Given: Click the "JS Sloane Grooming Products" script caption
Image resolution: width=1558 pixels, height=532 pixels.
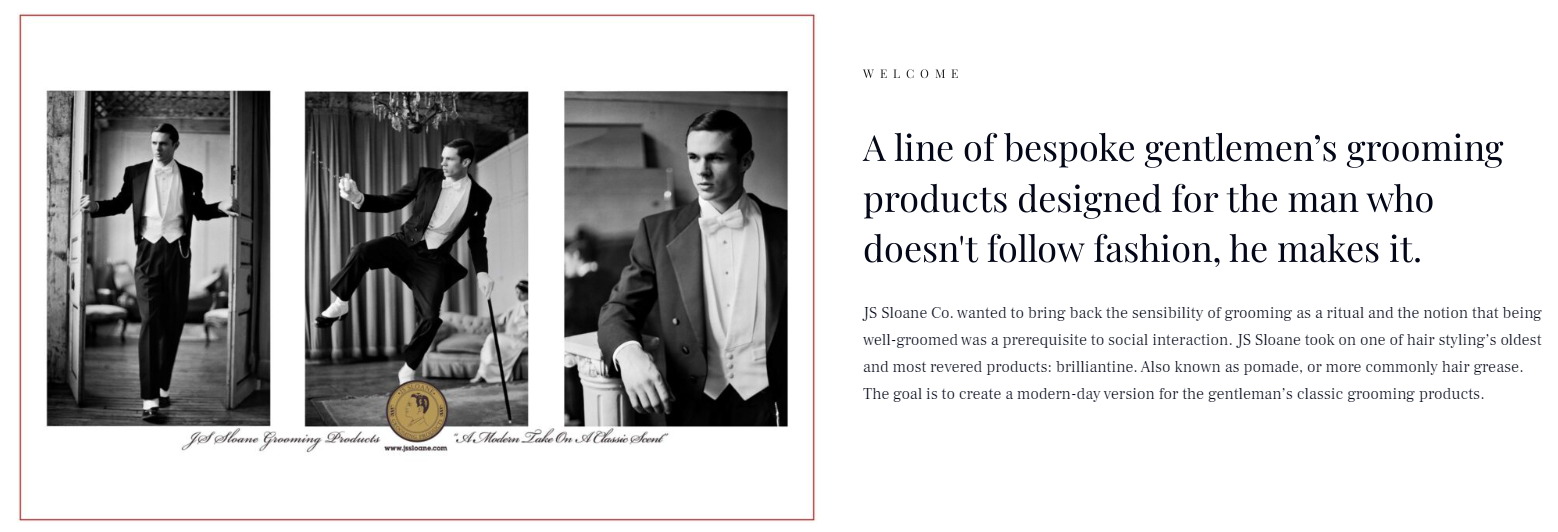Looking at the screenshot, I should pyautogui.click(x=280, y=440).
